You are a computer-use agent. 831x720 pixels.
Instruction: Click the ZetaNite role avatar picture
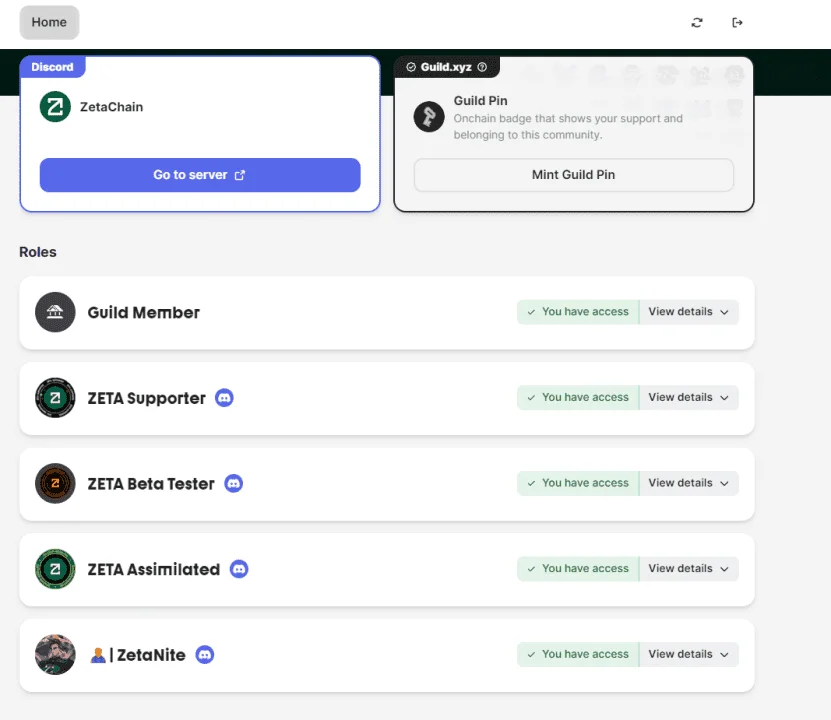pyautogui.click(x=55, y=654)
